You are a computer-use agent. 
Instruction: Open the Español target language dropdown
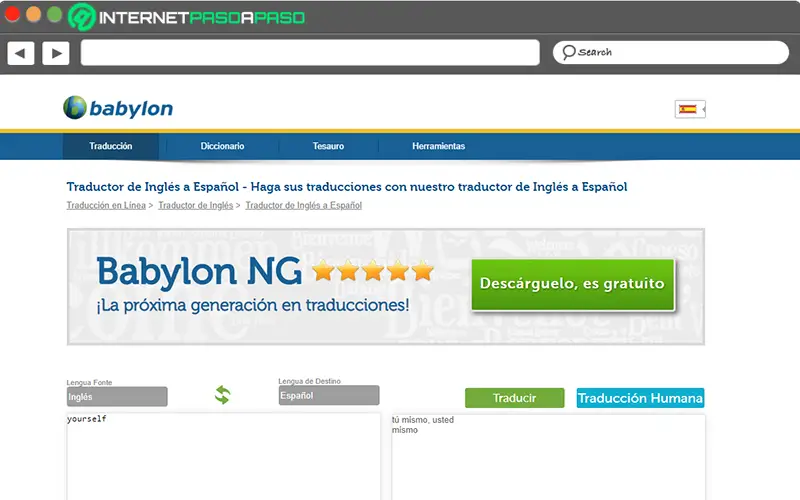click(329, 395)
